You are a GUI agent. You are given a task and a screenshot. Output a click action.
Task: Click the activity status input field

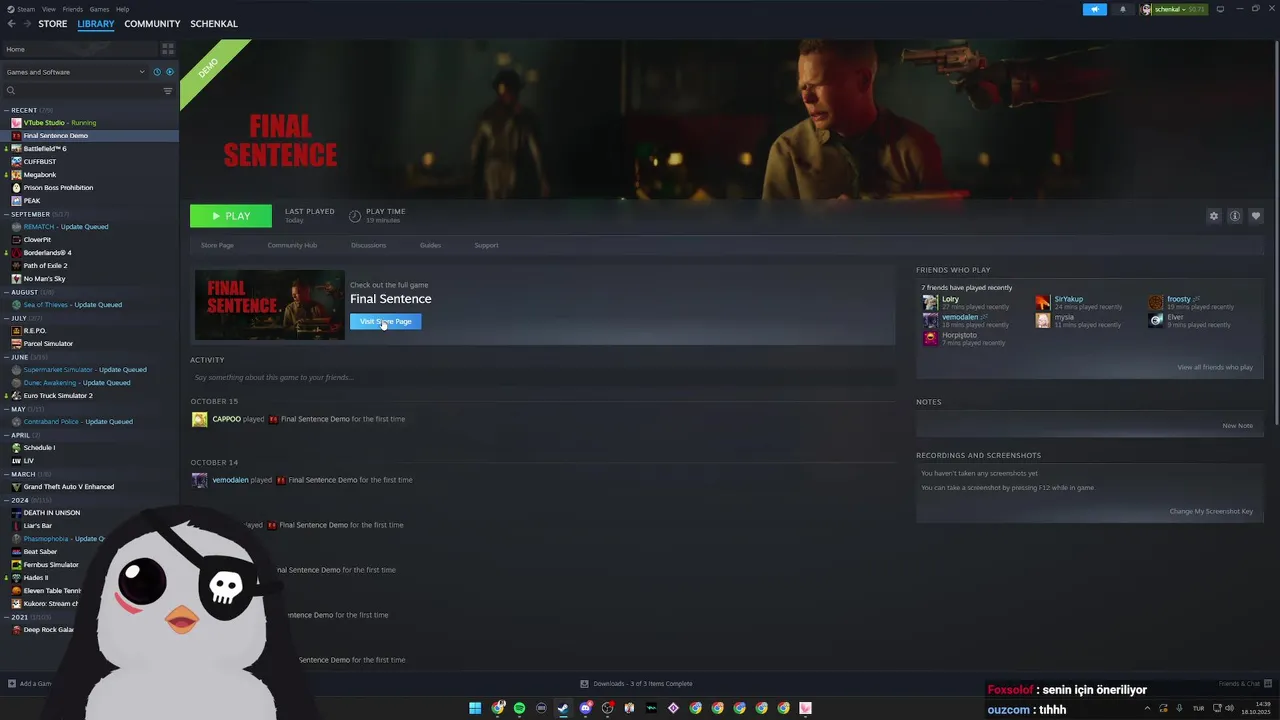(x=541, y=377)
